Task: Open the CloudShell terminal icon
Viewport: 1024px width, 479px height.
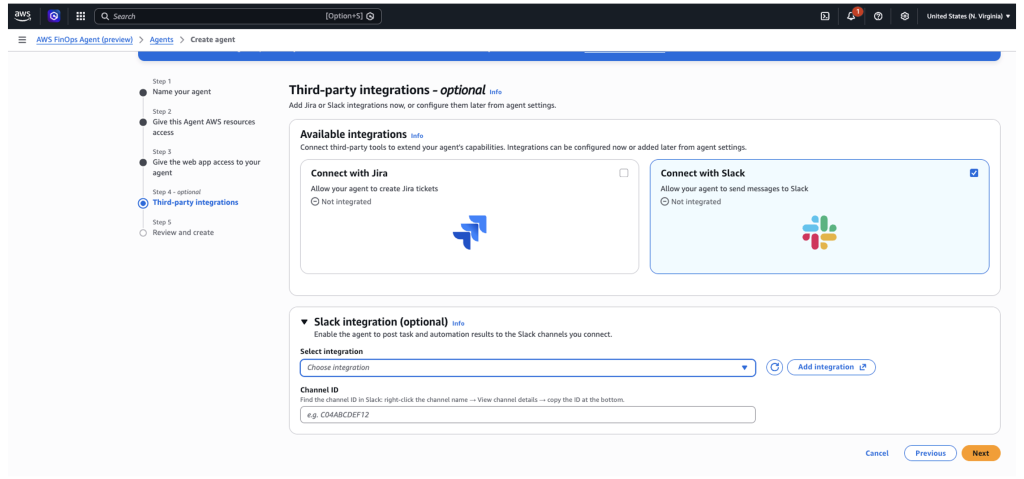Action: (825, 16)
